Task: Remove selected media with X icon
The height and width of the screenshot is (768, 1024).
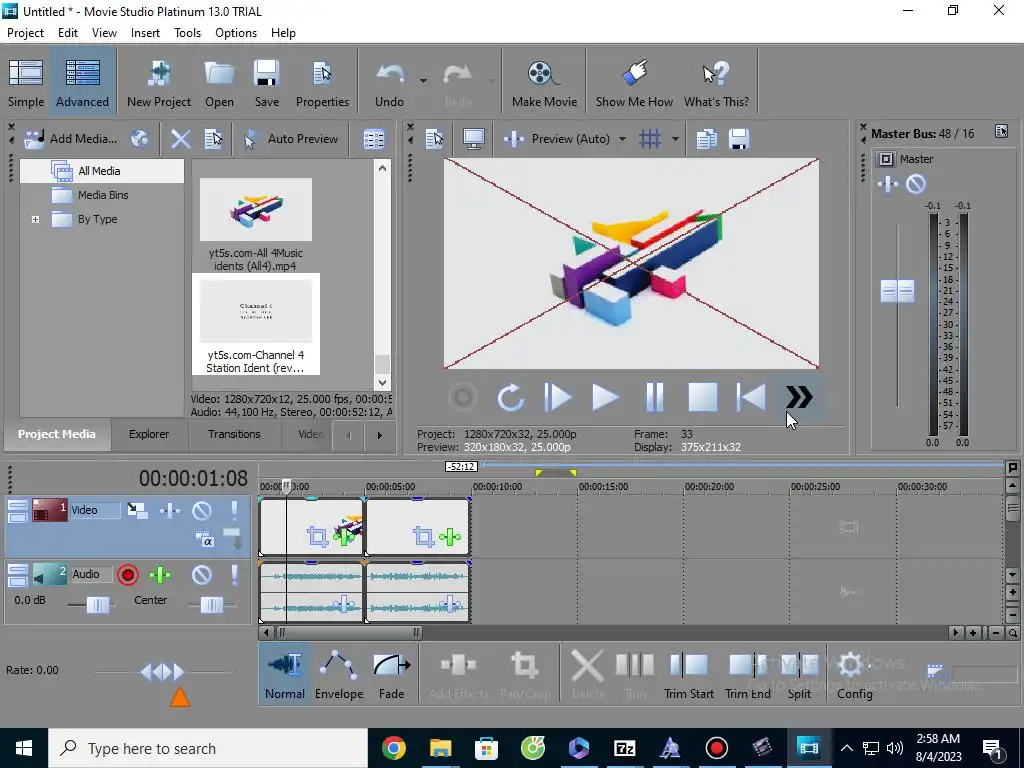Action: (x=180, y=138)
